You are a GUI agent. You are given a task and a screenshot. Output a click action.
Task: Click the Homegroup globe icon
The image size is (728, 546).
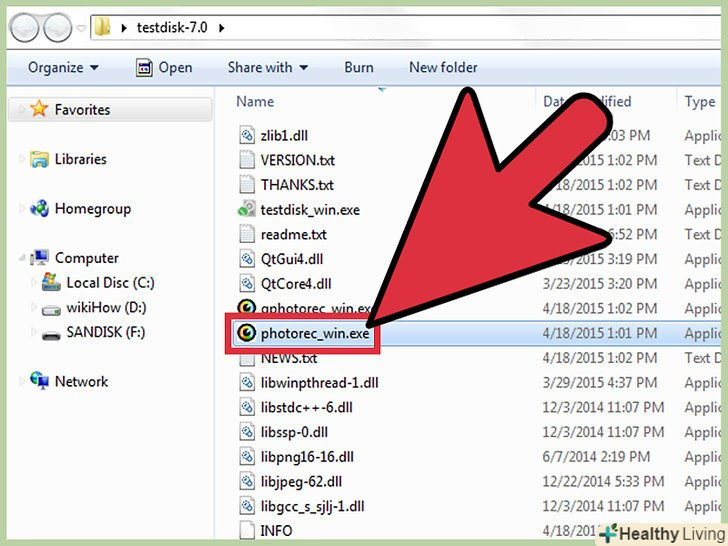pos(39,208)
